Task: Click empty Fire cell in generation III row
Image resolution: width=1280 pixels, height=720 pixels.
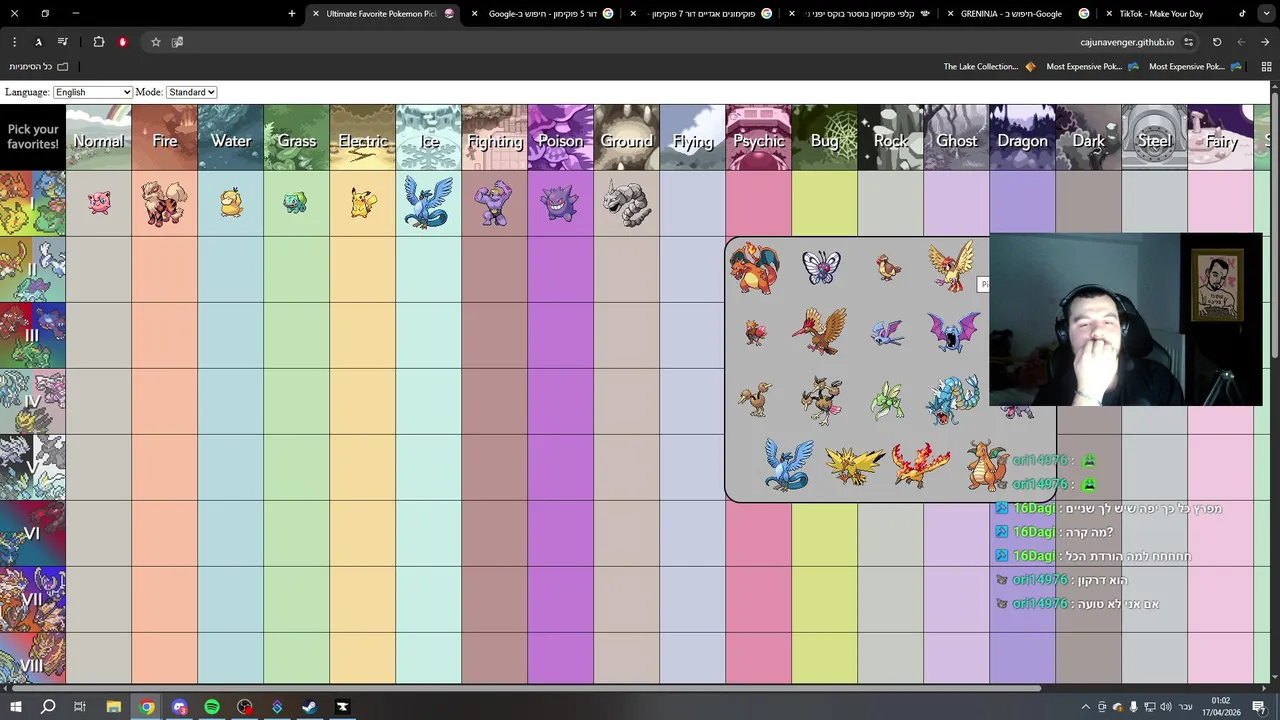Action: [x=165, y=335]
